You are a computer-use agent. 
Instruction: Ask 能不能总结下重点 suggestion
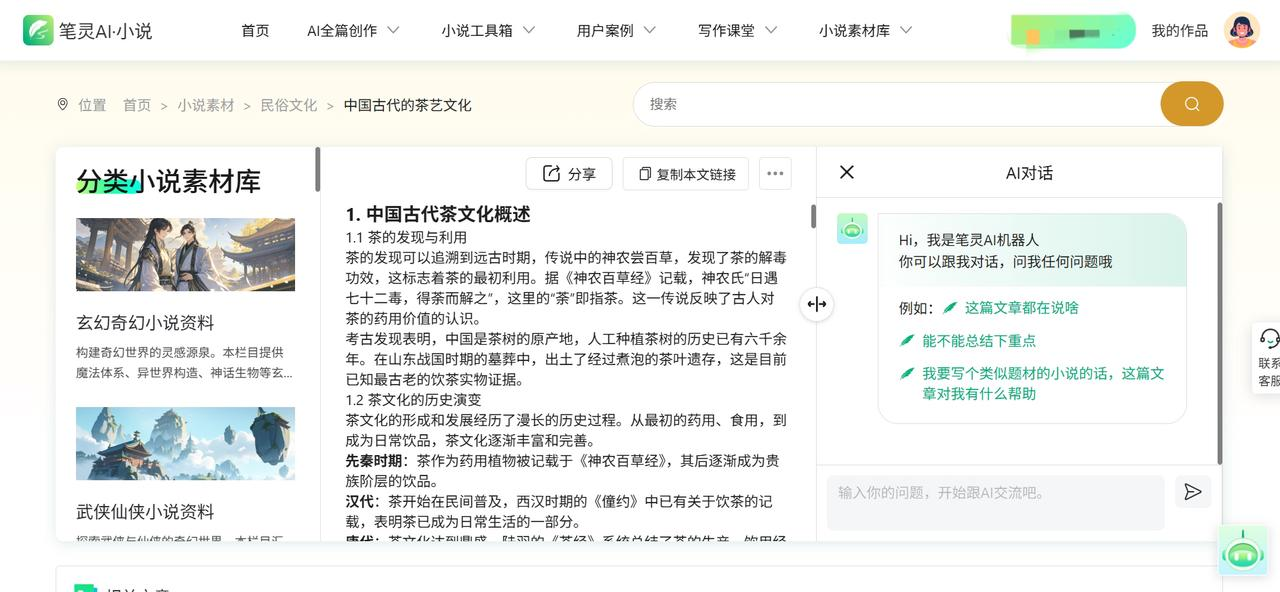[979, 340]
